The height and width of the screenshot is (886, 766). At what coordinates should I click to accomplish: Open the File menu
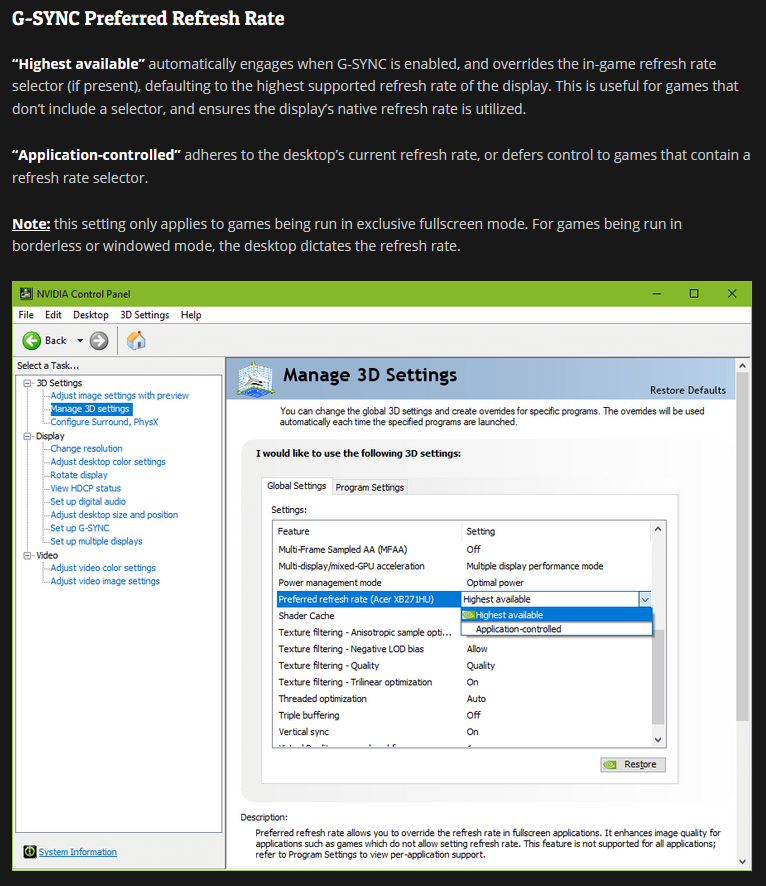point(26,315)
